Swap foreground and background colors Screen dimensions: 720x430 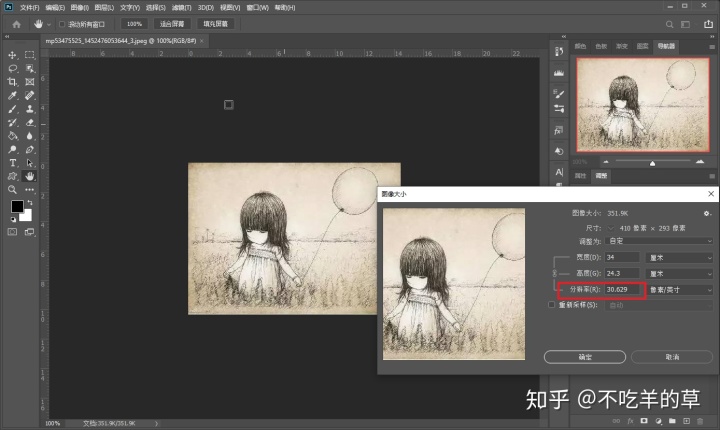[x=30, y=202]
